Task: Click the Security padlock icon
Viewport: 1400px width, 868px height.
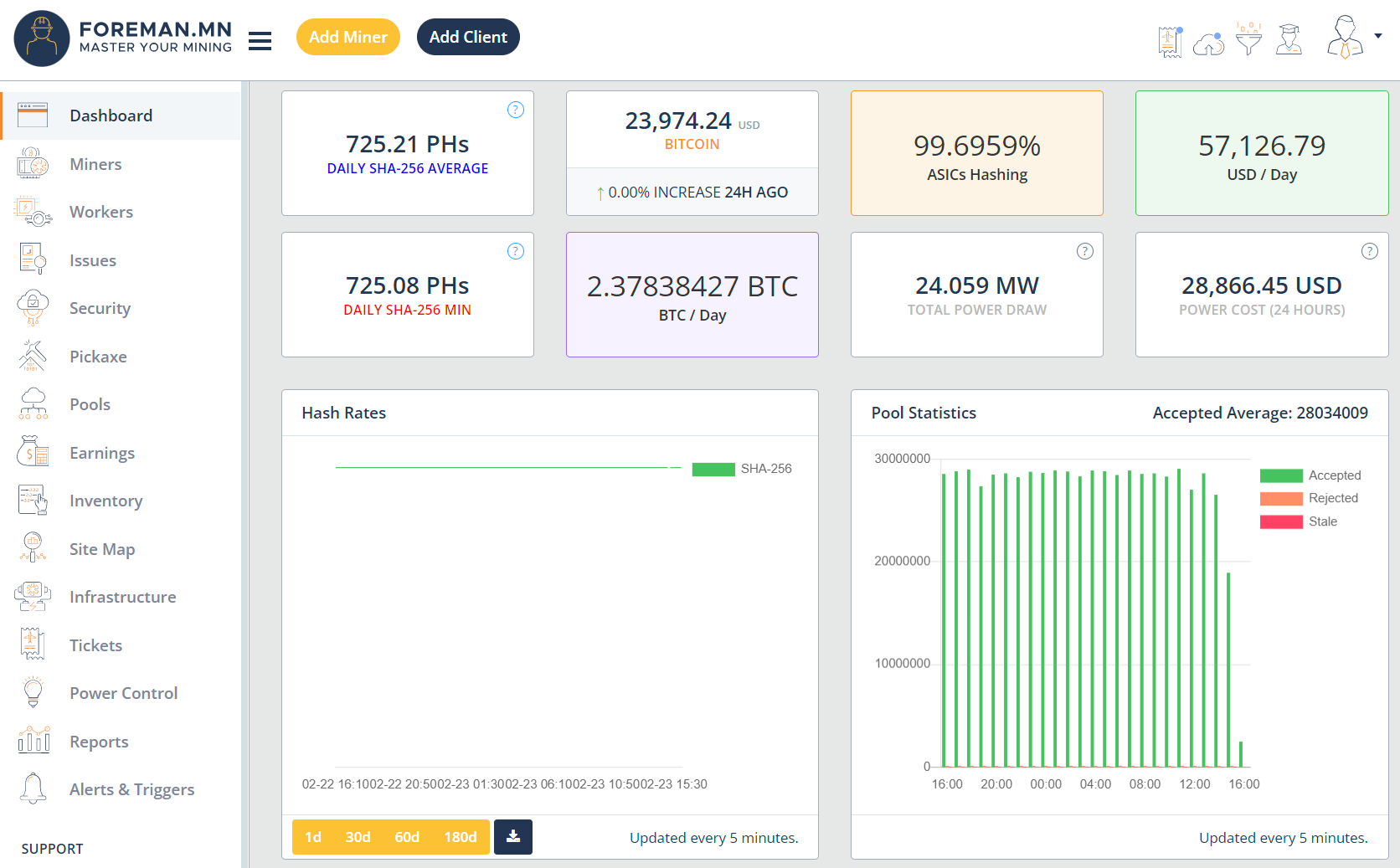Action: [x=32, y=307]
